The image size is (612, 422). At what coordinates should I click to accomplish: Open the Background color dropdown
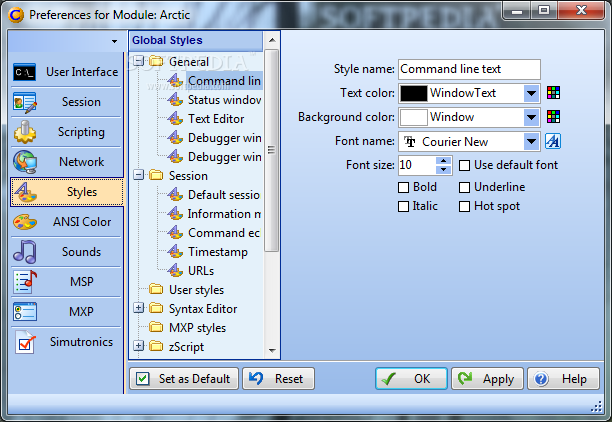point(531,117)
